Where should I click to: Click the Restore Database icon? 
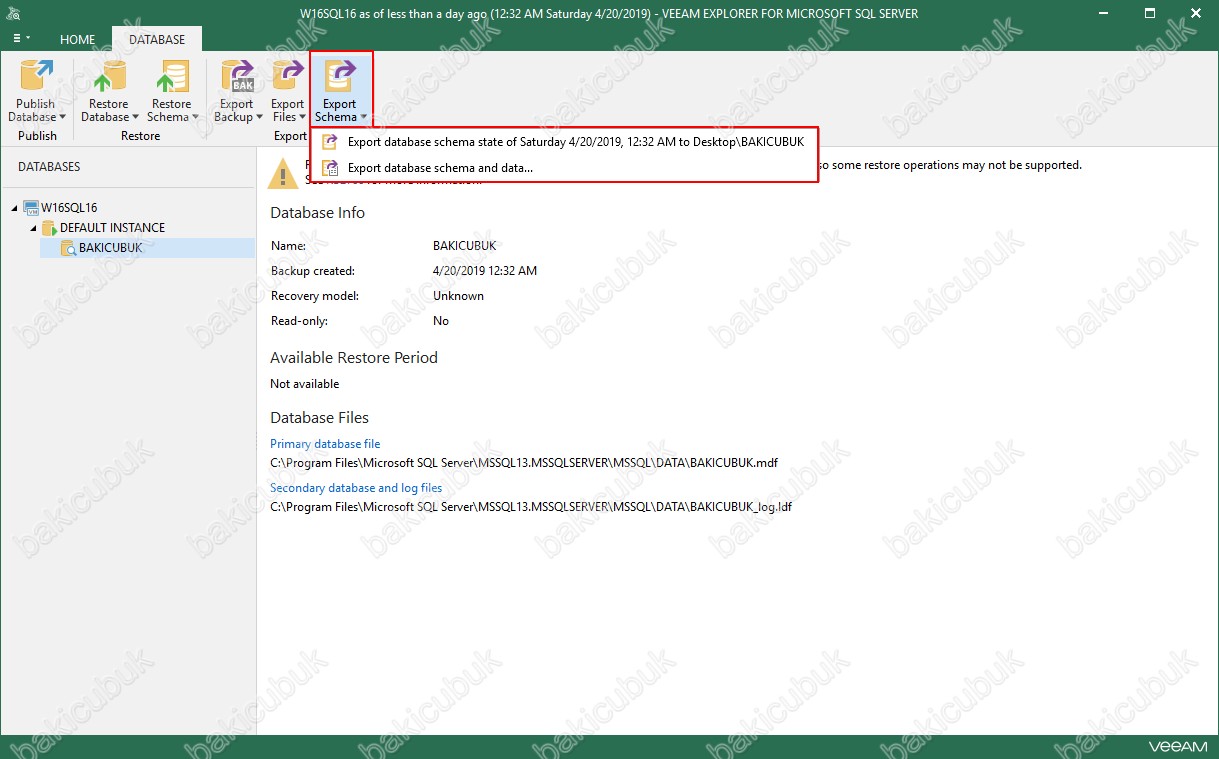(x=108, y=76)
